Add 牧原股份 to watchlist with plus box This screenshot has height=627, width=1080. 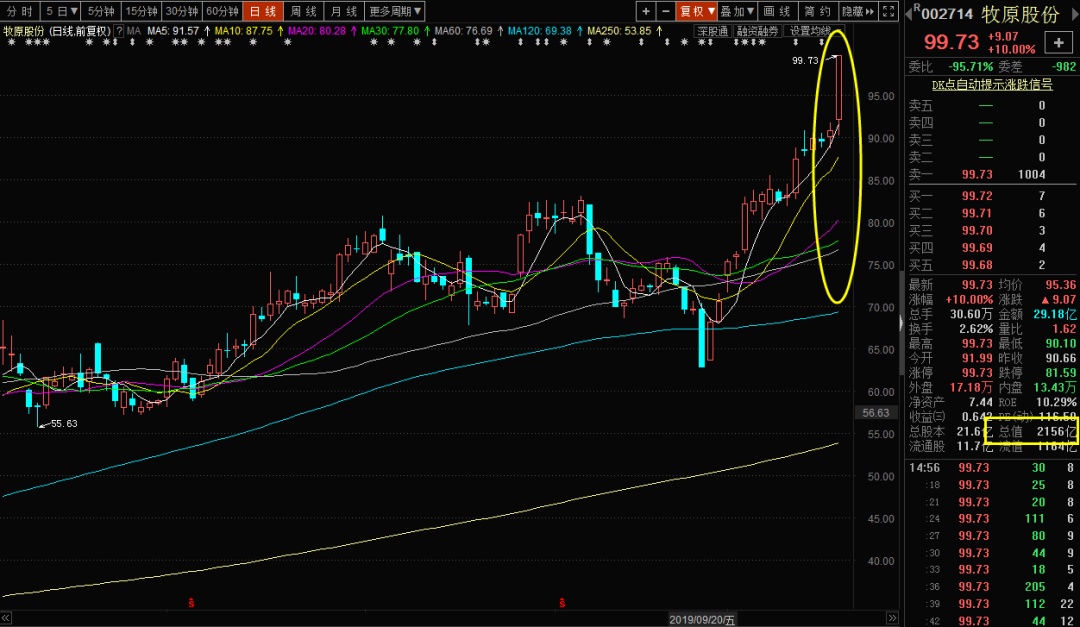pos(1059,43)
